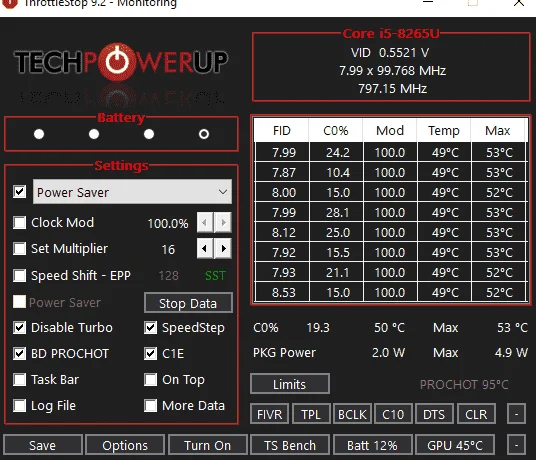The width and height of the screenshot is (536, 460).
Task: Click the C0% cell showing 10.4
Action: click(x=337, y=173)
